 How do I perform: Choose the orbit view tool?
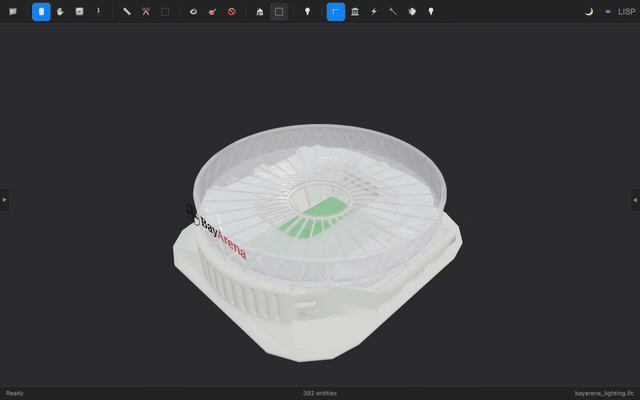click(x=79, y=11)
